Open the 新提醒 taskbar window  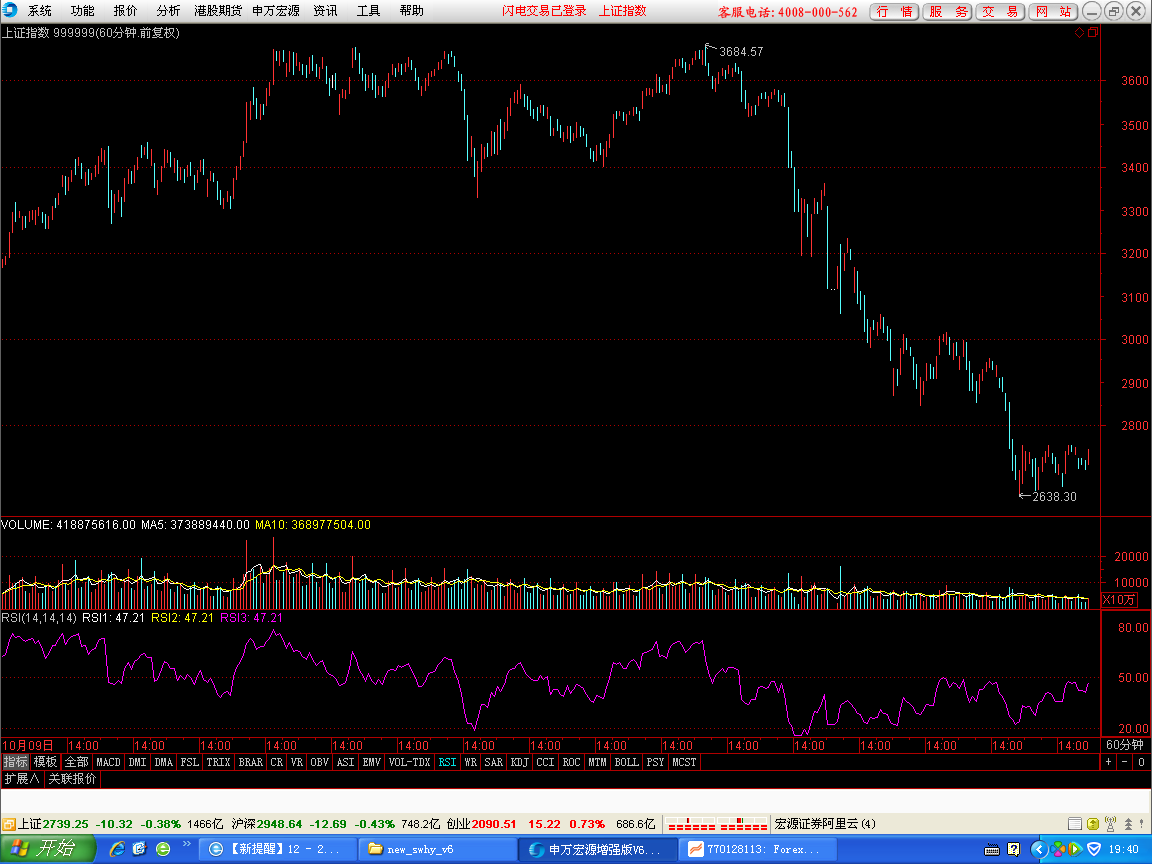click(x=278, y=849)
